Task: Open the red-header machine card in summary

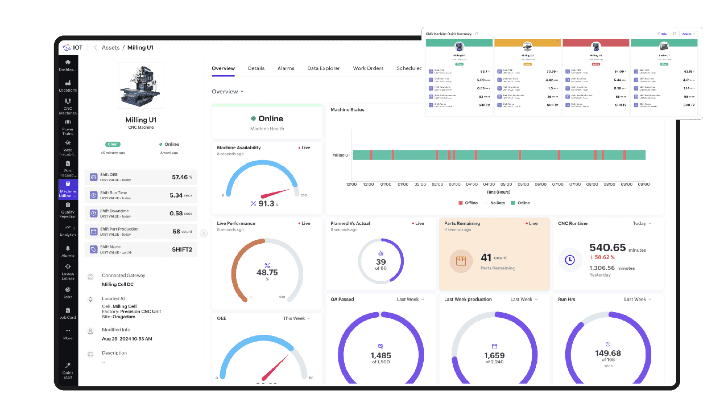Action: click(x=596, y=77)
